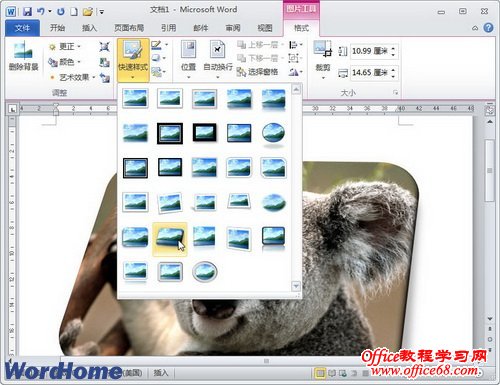500x385 pixels.
Task: Open the Color (颜色) dropdown
Action: tap(65, 62)
